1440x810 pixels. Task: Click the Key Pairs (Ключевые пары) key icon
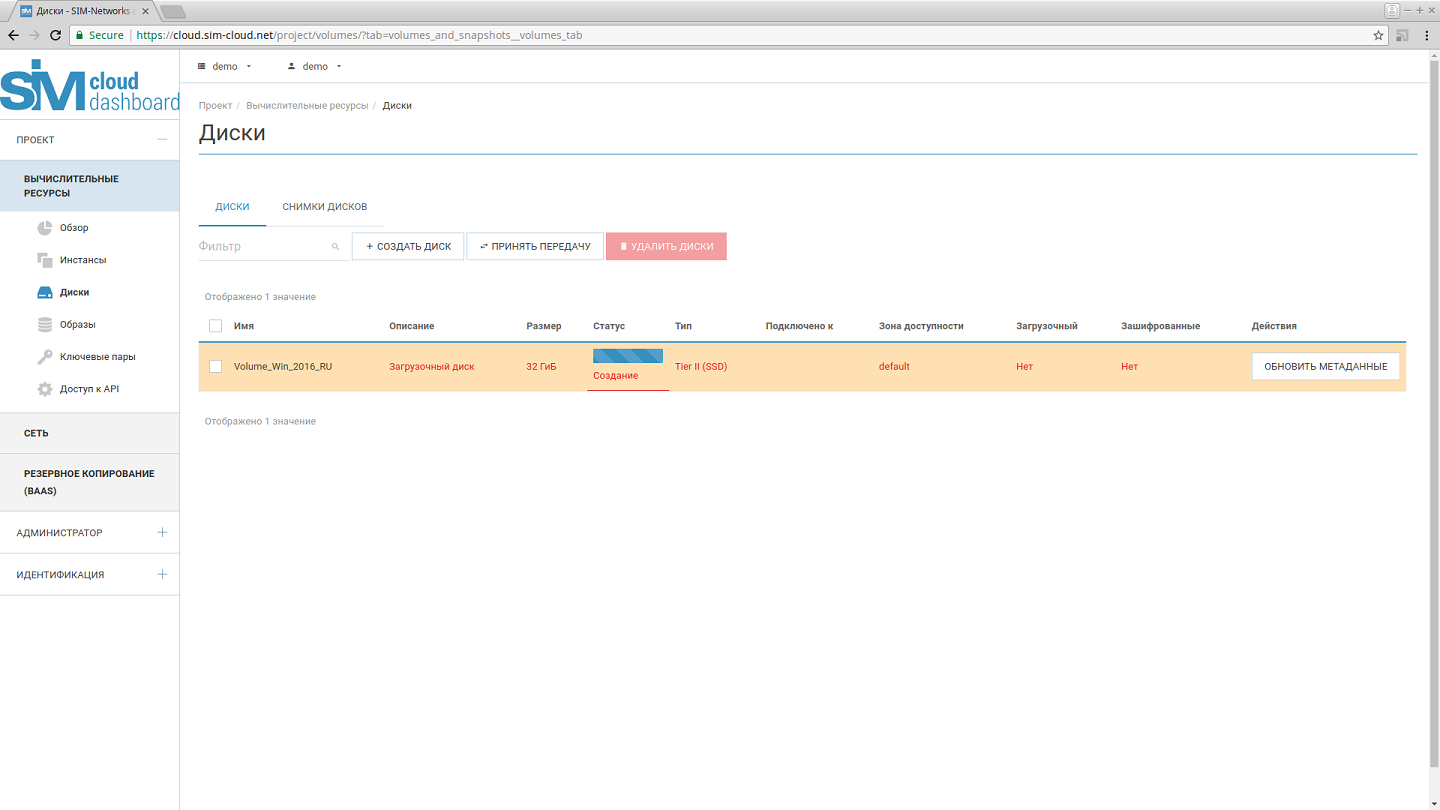click(45, 357)
